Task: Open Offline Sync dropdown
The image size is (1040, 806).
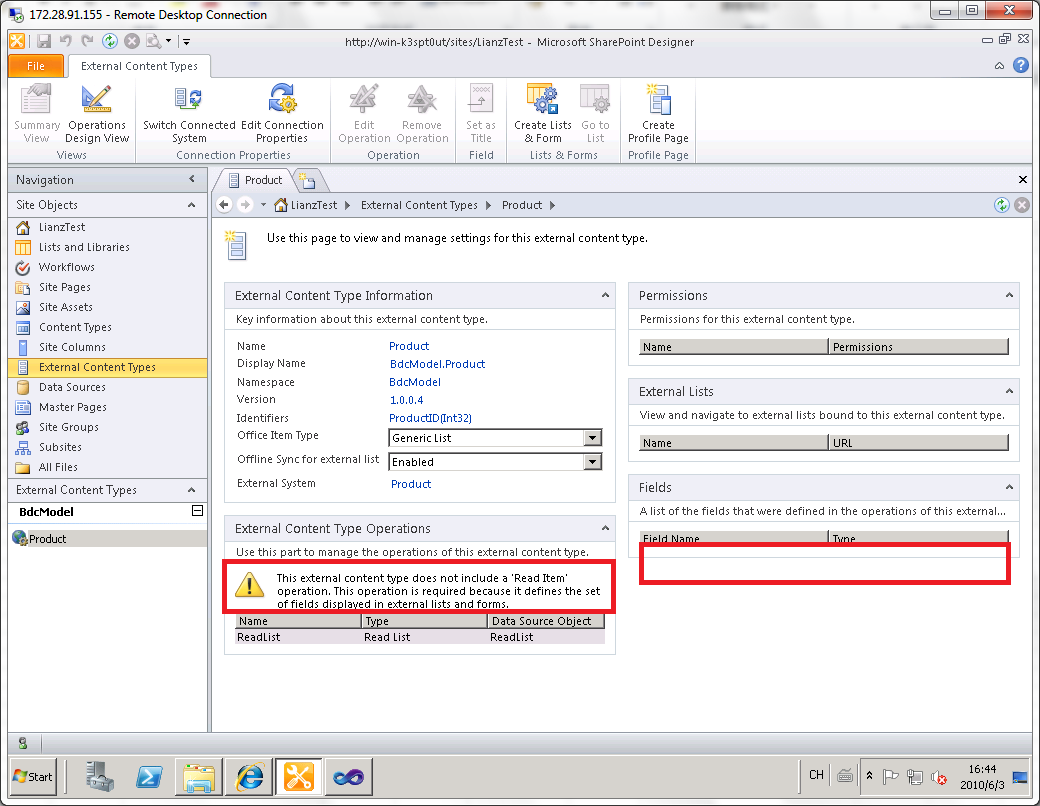Action: click(593, 462)
